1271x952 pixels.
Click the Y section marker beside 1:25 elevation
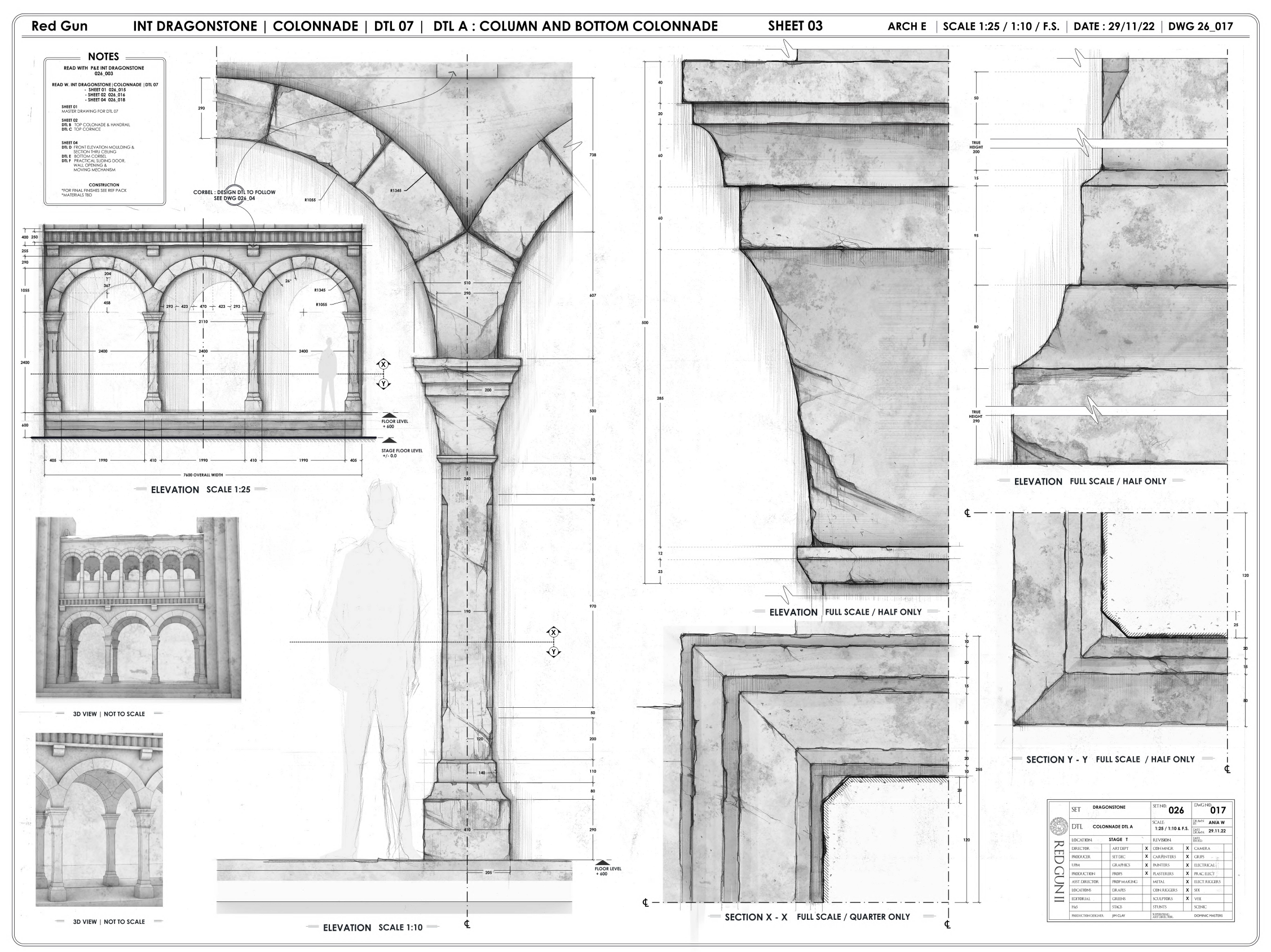[x=384, y=384]
